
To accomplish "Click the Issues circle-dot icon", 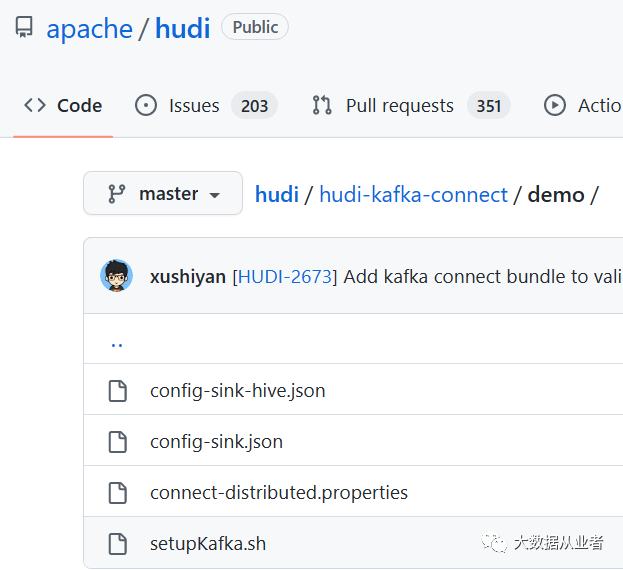I will (146, 106).
